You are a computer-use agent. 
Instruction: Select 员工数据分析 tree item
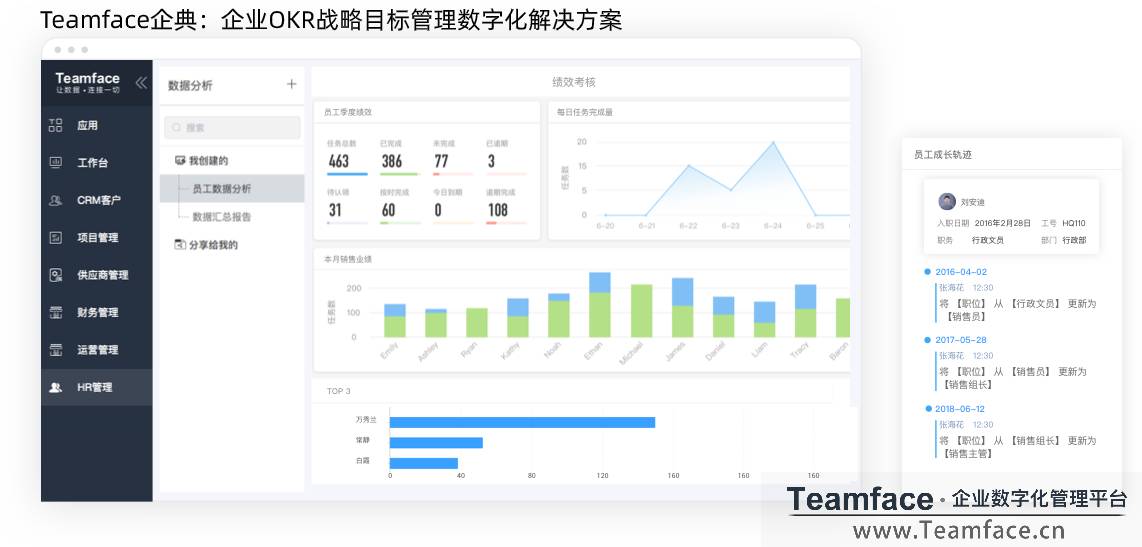click(232, 189)
